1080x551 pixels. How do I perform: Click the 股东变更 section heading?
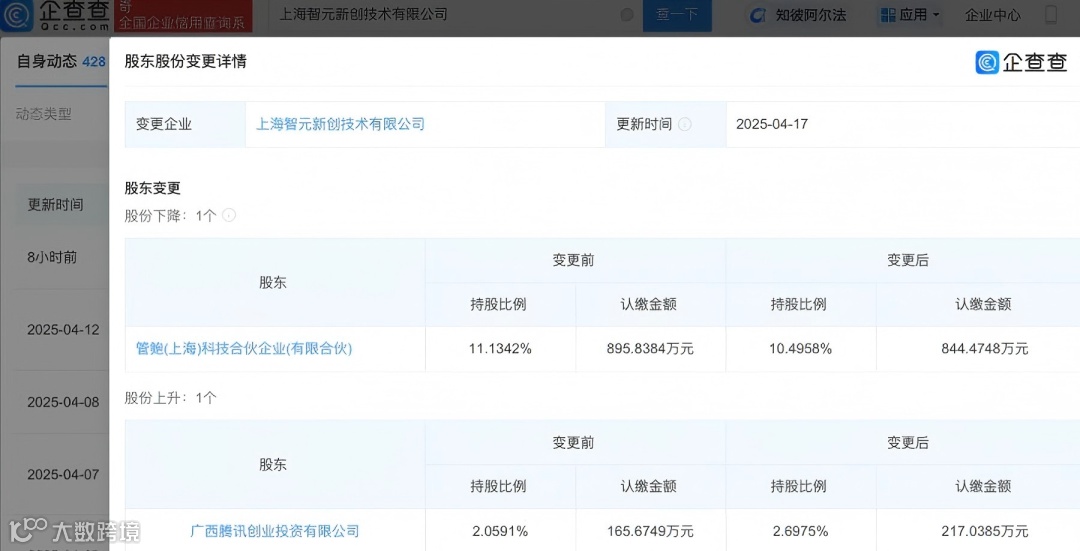152,188
